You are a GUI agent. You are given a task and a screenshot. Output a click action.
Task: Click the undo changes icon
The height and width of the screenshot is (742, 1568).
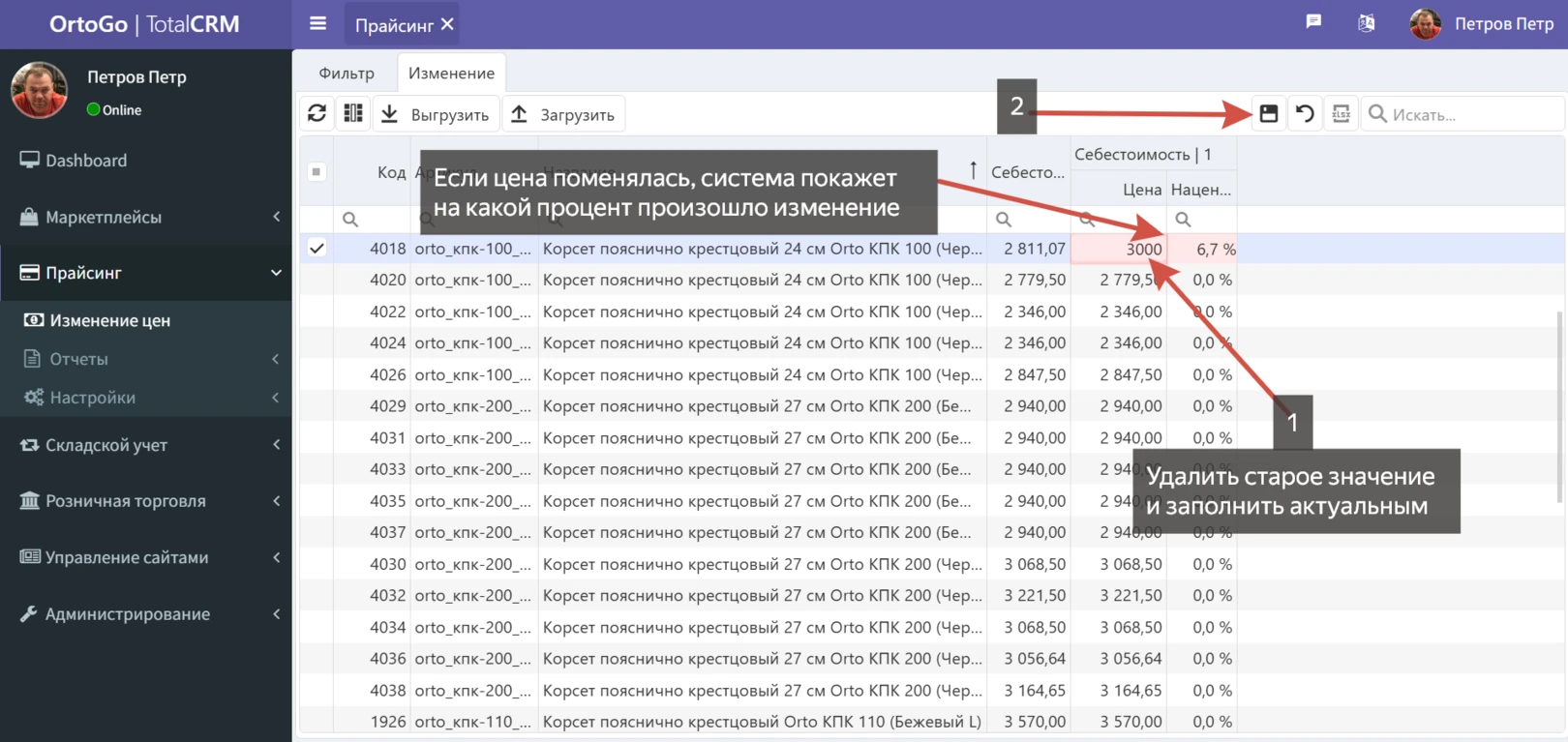pyautogui.click(x=1305, y=114)
